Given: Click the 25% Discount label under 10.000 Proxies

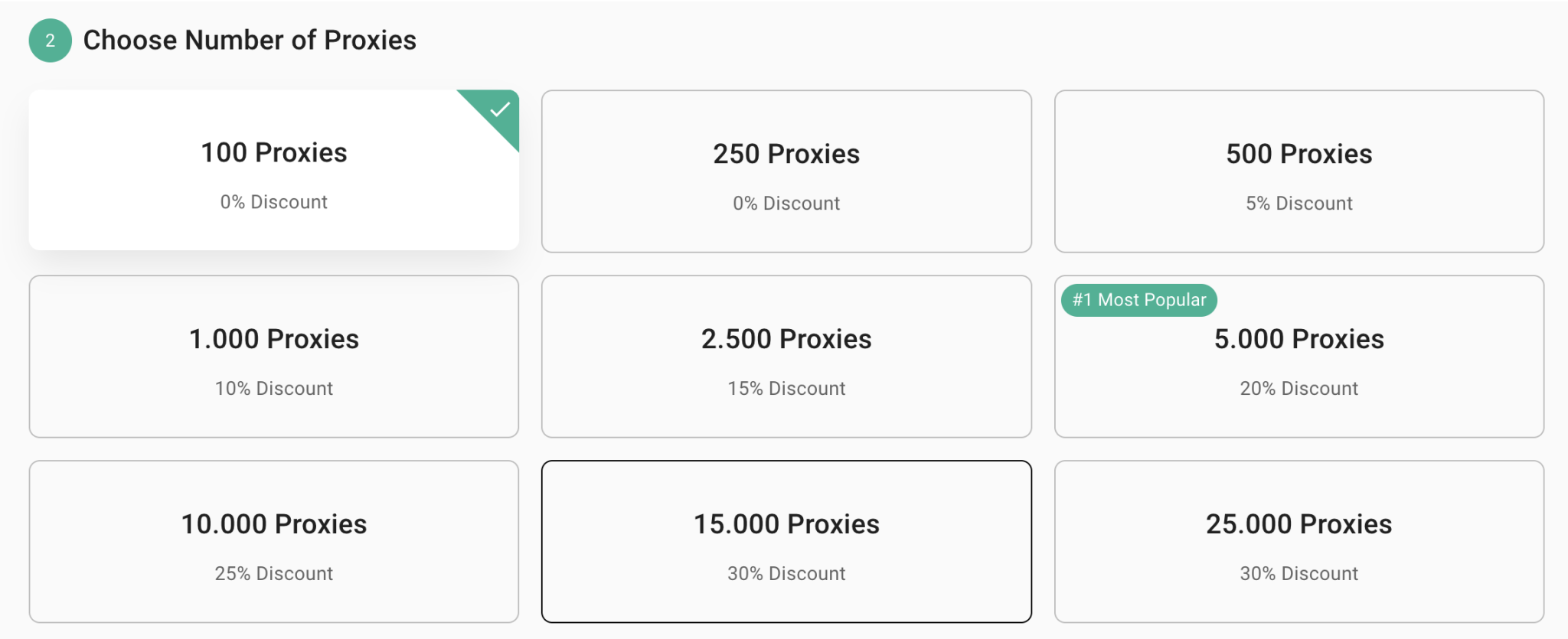Looking at the screenshot, I should pyautogui.click(x=273, y=573).
